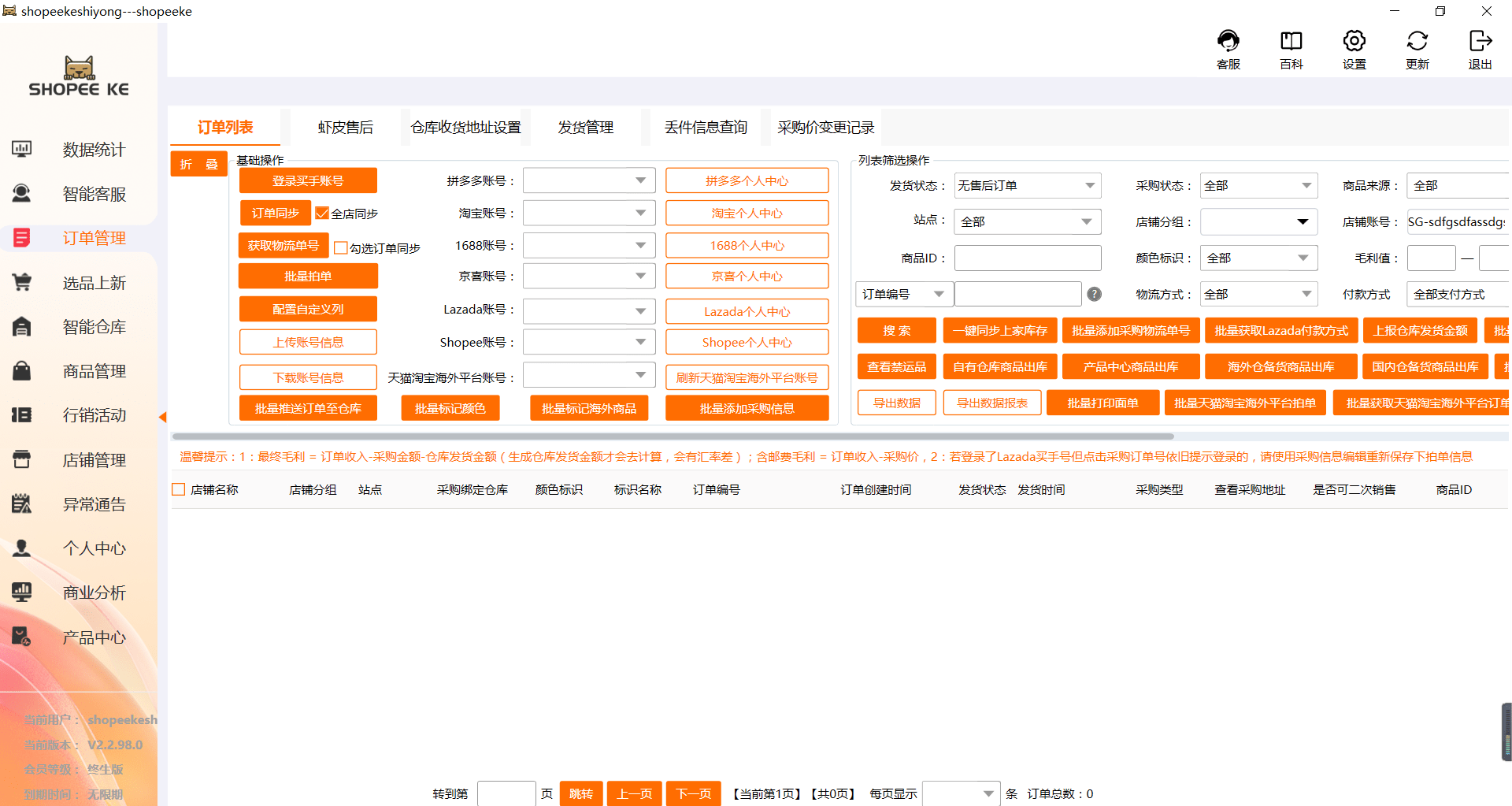Open 个人中心 user icon
This screenshot has width=1512, height=806.
[22, 548]
